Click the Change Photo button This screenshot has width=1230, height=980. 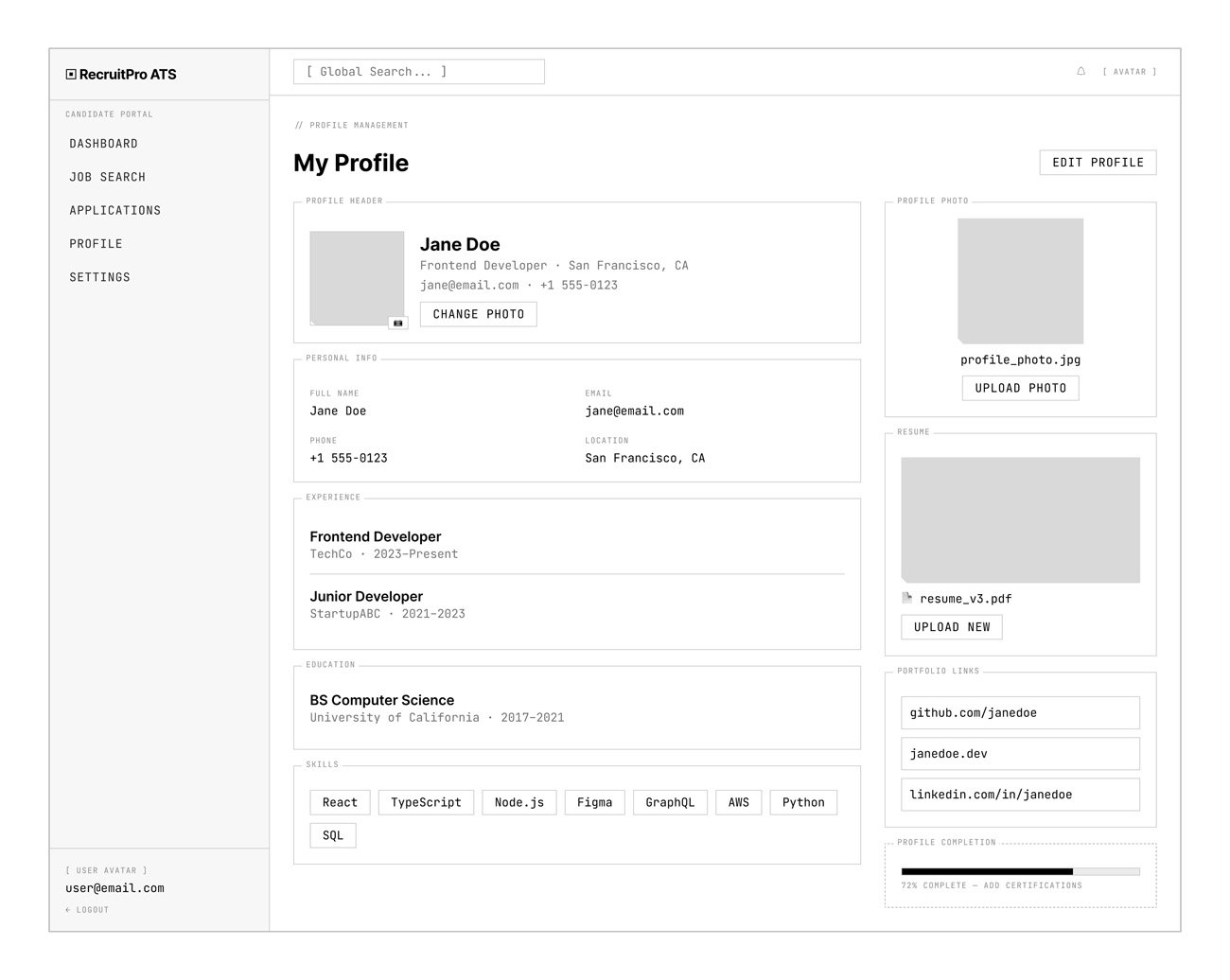(478, 314)
